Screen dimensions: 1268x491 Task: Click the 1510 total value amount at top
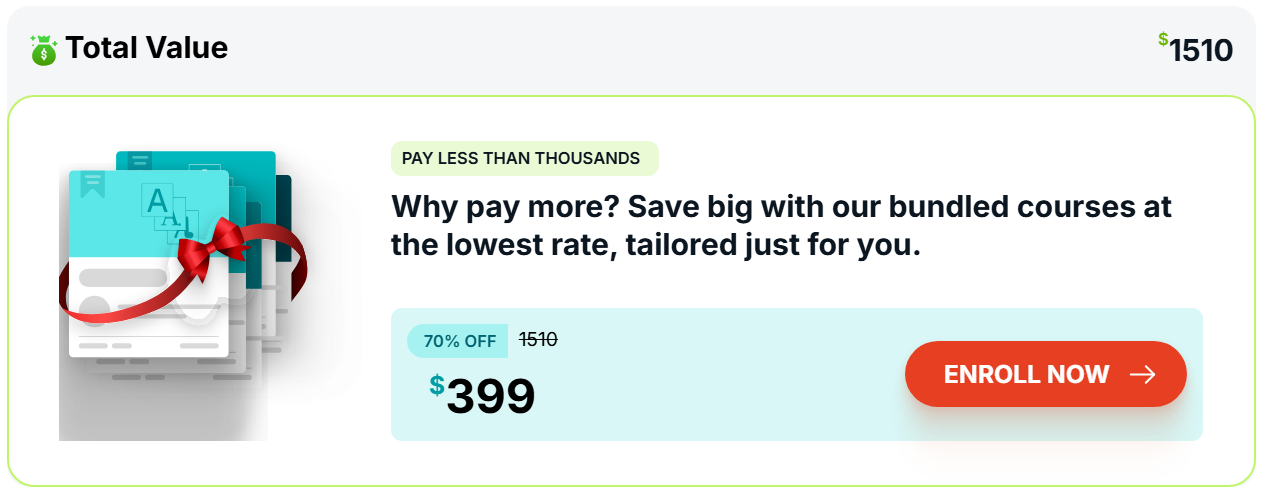pos(1201,50)
